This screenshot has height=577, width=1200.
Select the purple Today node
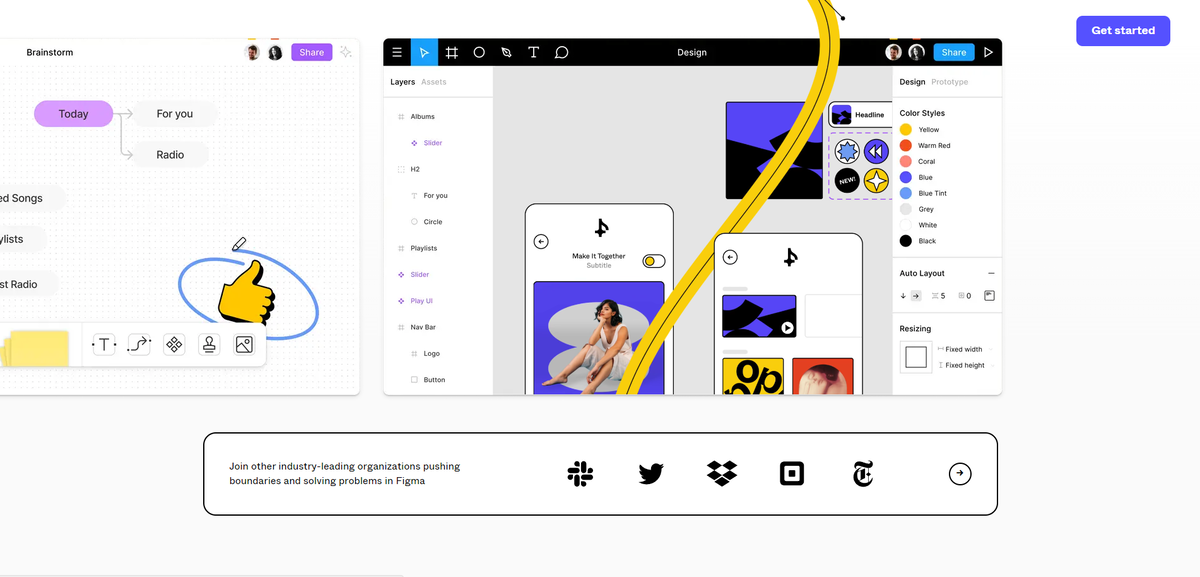tap(74, 114)
